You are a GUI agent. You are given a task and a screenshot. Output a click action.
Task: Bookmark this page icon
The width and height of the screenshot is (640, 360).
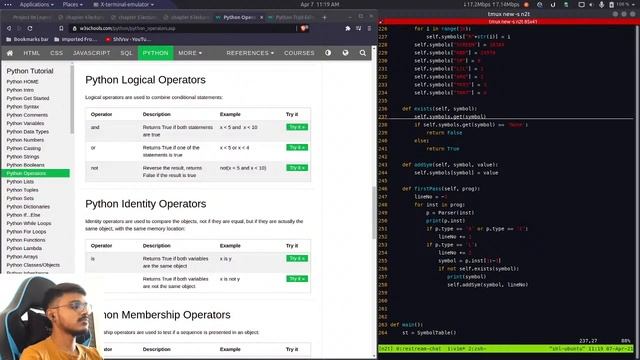click(61, 29)
